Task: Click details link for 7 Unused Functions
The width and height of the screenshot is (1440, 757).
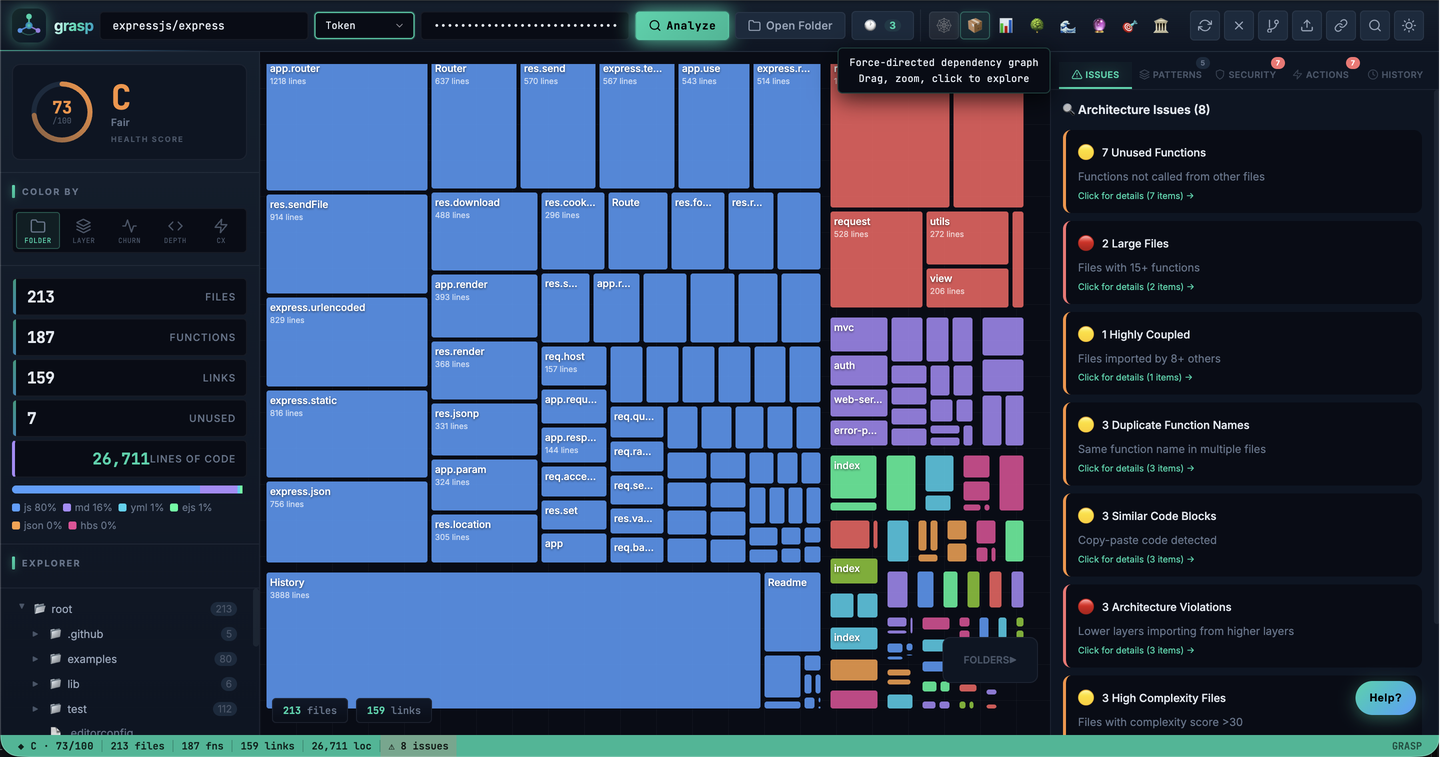Action: pos(1134,195)
